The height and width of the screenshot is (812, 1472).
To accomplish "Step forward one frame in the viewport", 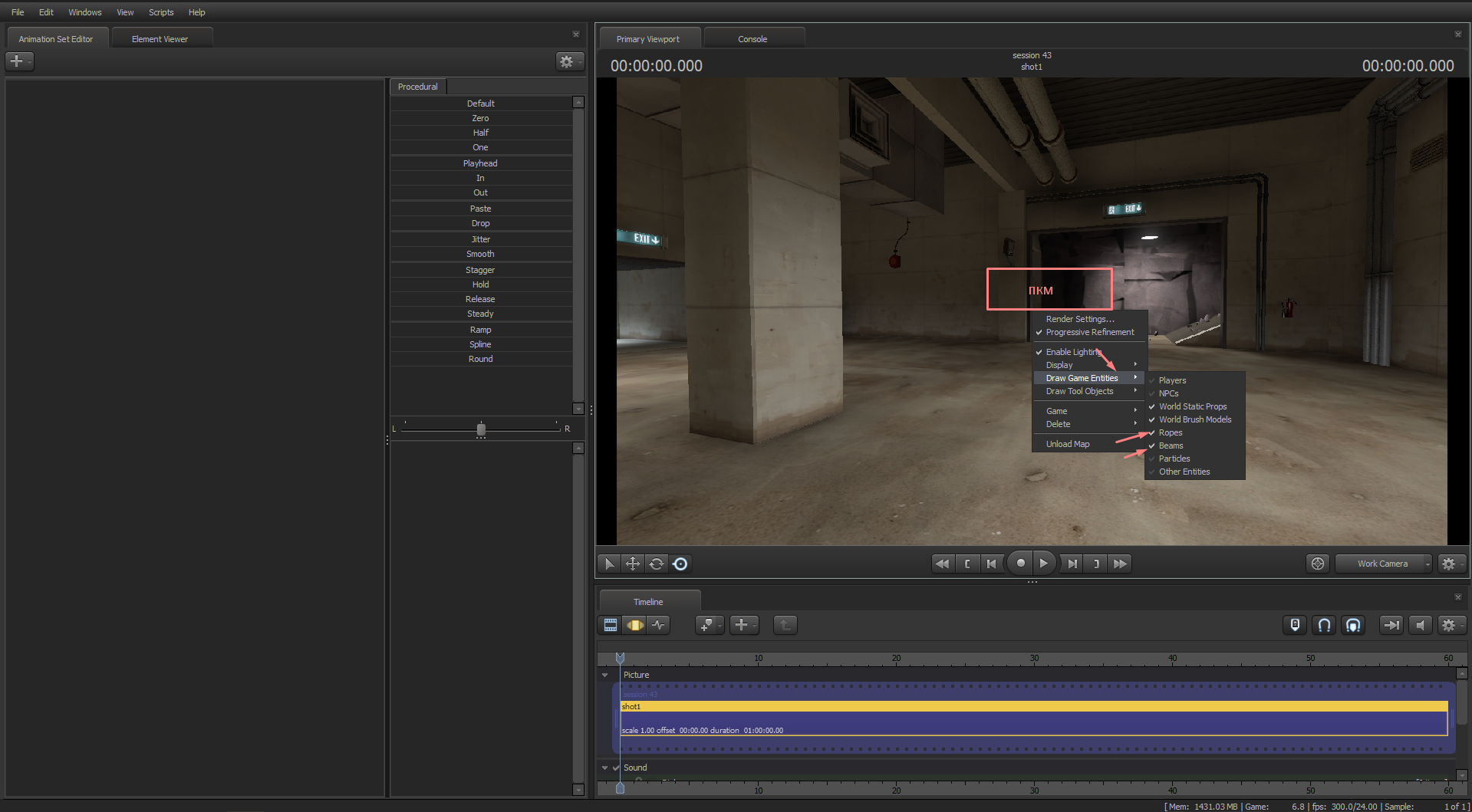I will coord(1072,564).
